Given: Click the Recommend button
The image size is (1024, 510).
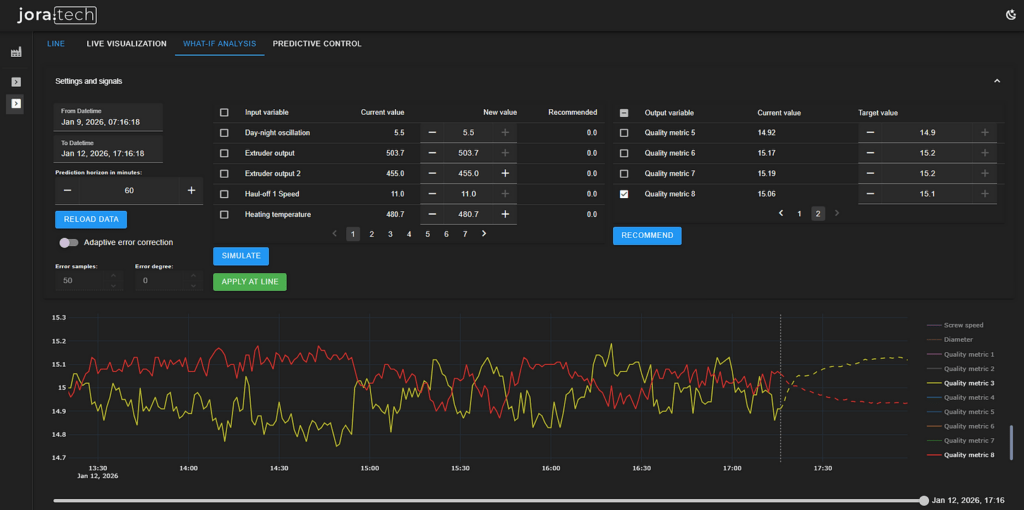Looking at the screenshot, I should tap(647, 236).
